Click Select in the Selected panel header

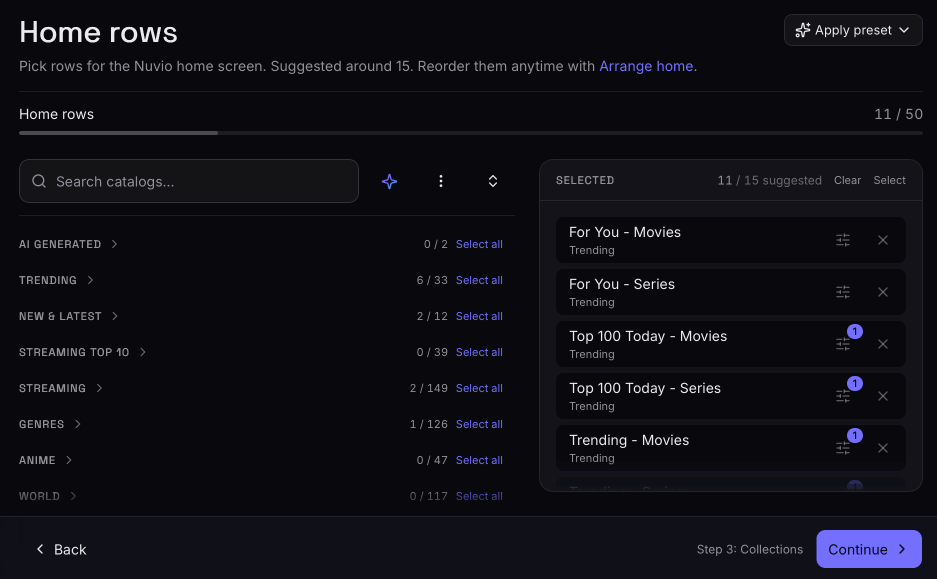(889, 180)
